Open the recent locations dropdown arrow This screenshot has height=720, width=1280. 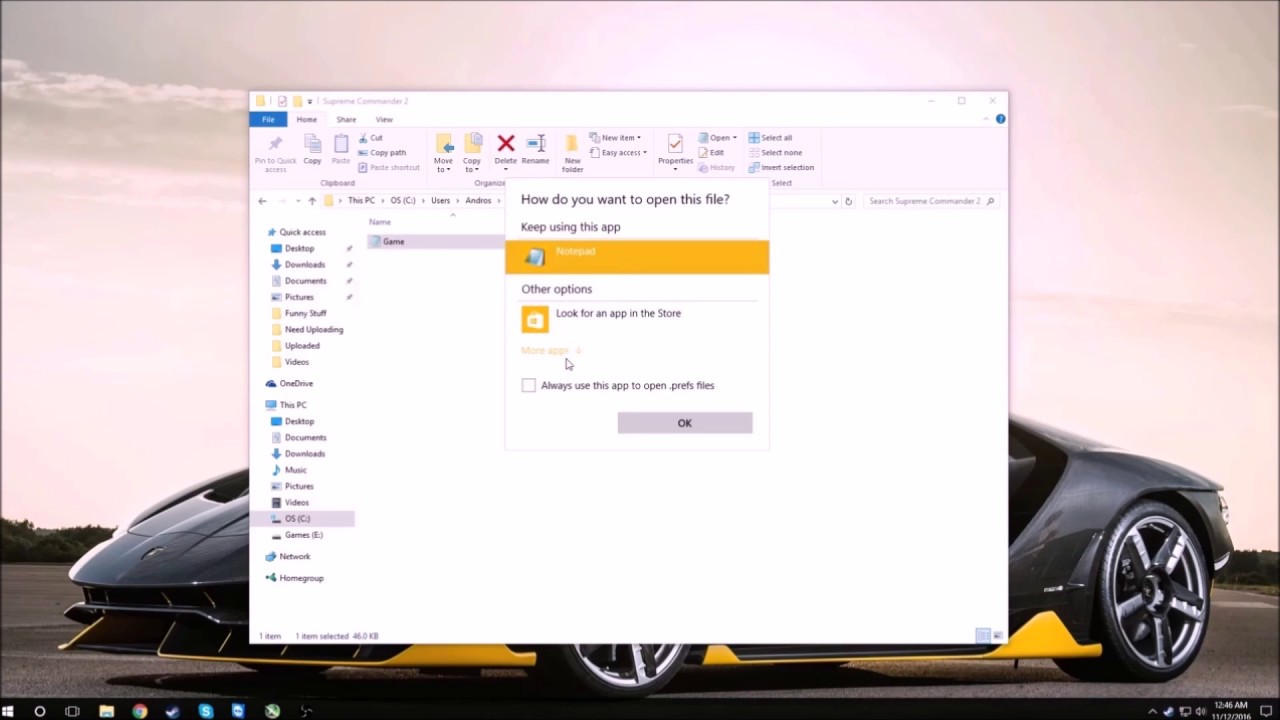click(x=298, y=201)
